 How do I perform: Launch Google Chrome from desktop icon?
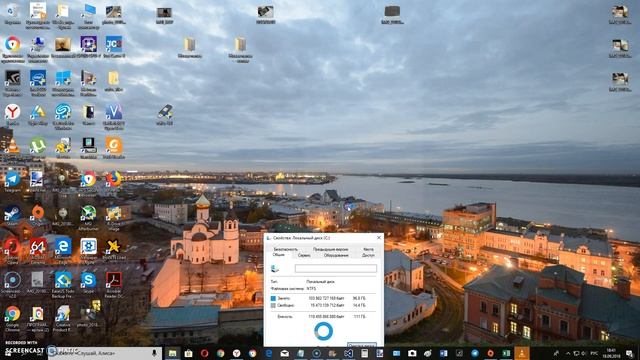click(12, 318)
